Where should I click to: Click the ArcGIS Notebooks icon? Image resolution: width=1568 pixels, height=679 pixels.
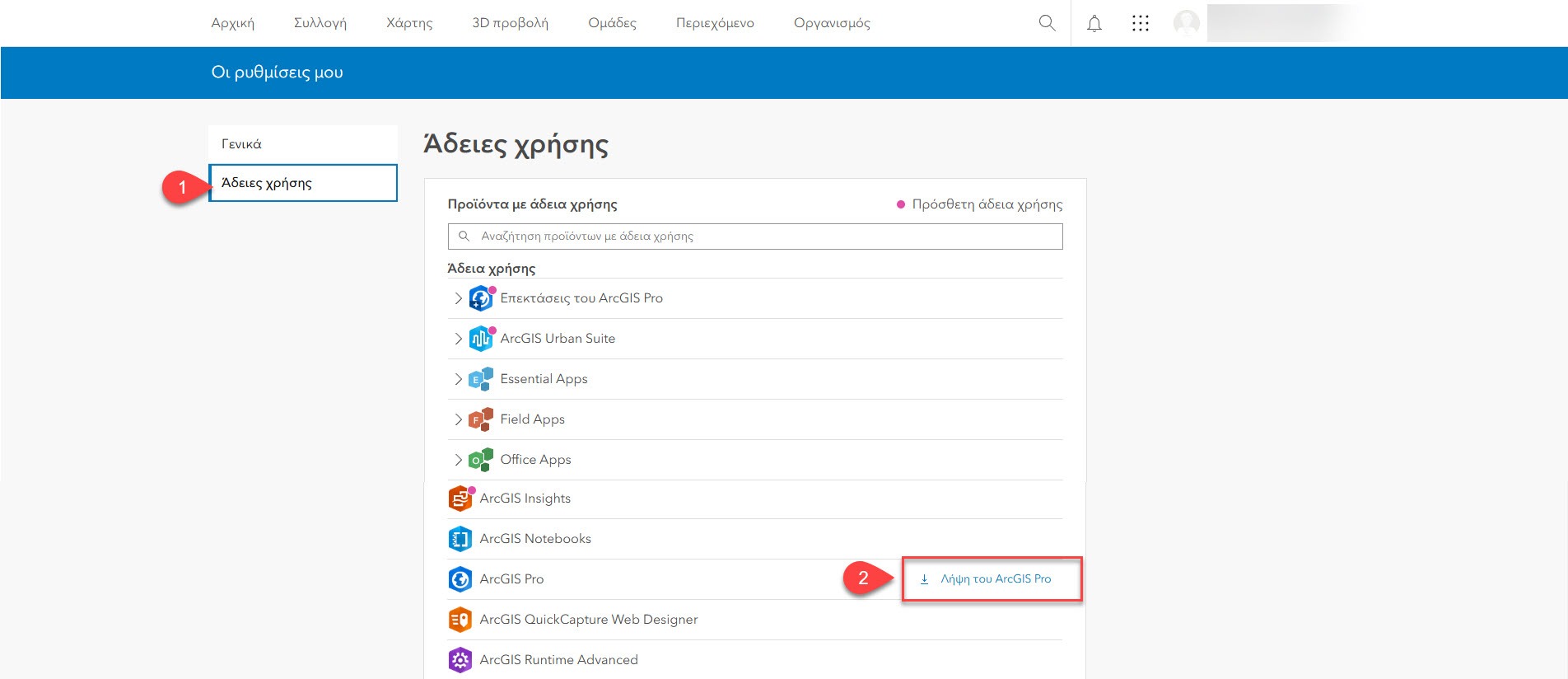[x=460, y=539]
